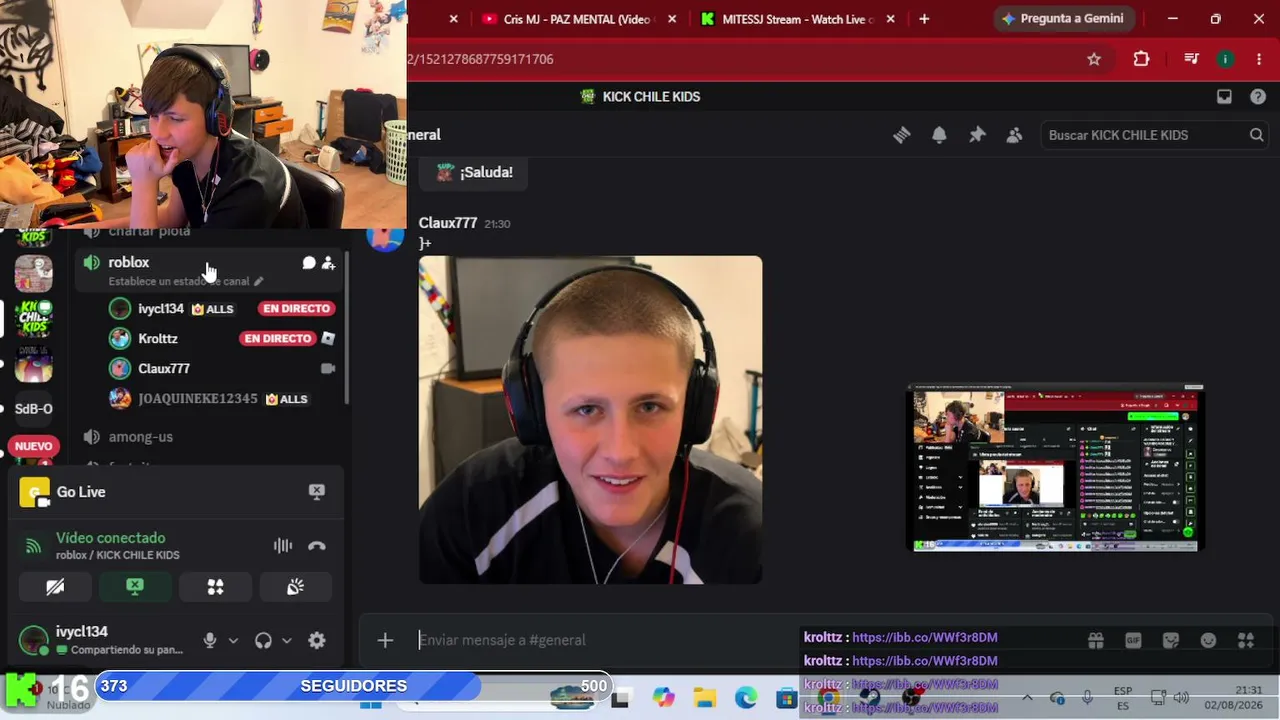Stop Go Live stream screen icon

pos(317,492)
